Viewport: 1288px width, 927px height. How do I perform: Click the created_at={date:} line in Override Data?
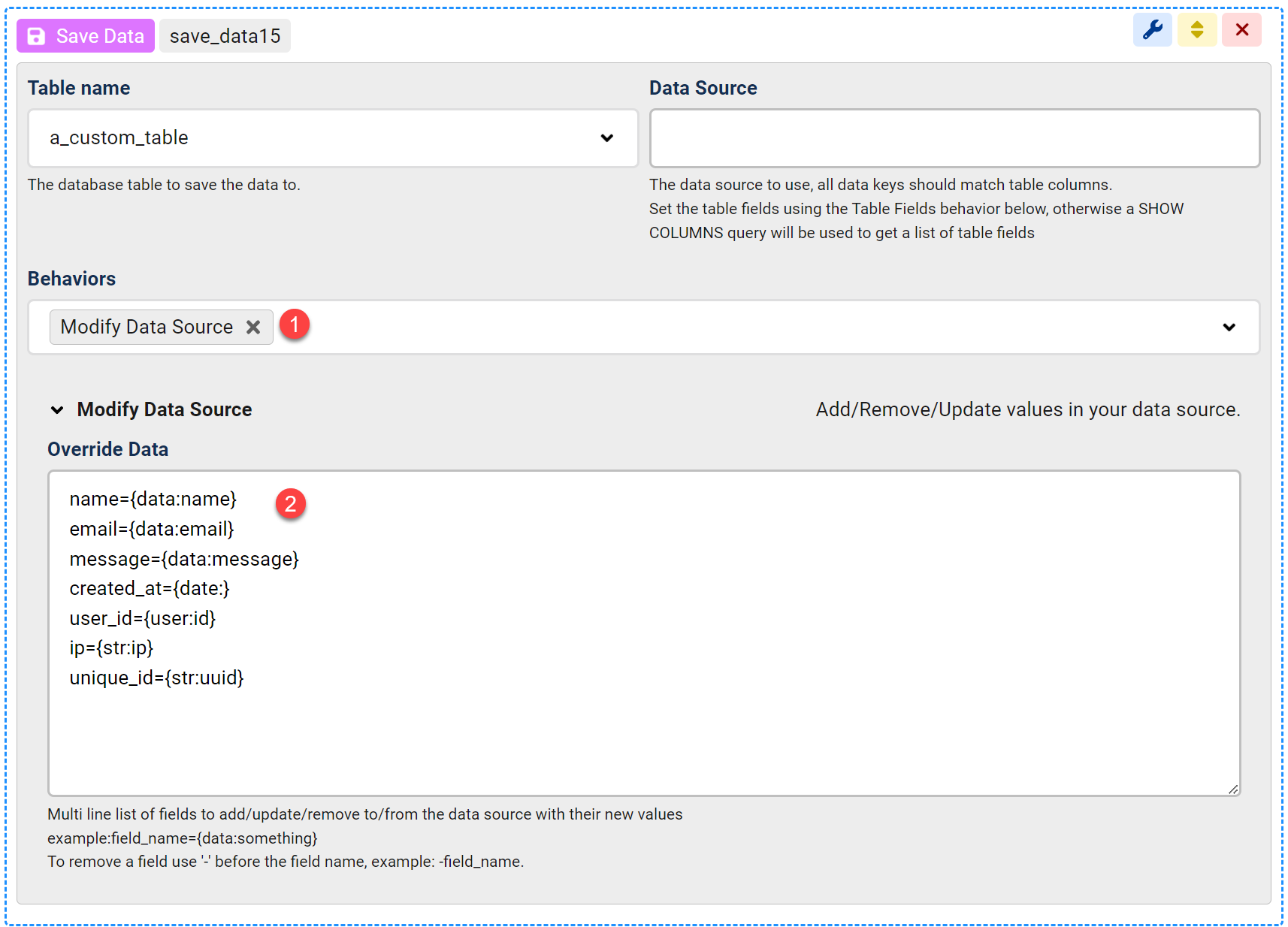tap(150, 589)
